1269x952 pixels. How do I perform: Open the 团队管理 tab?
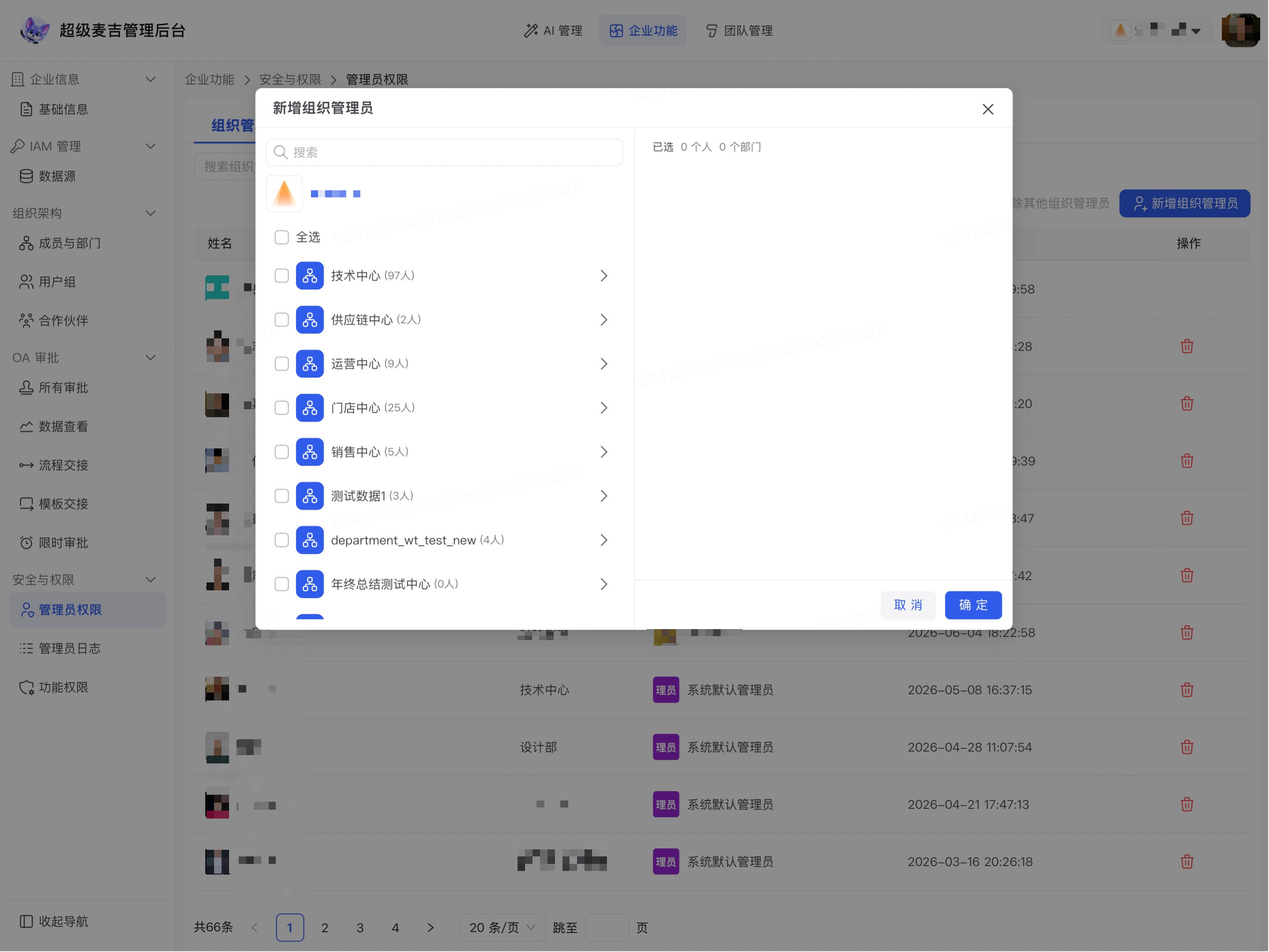click(x=739, y=30)
